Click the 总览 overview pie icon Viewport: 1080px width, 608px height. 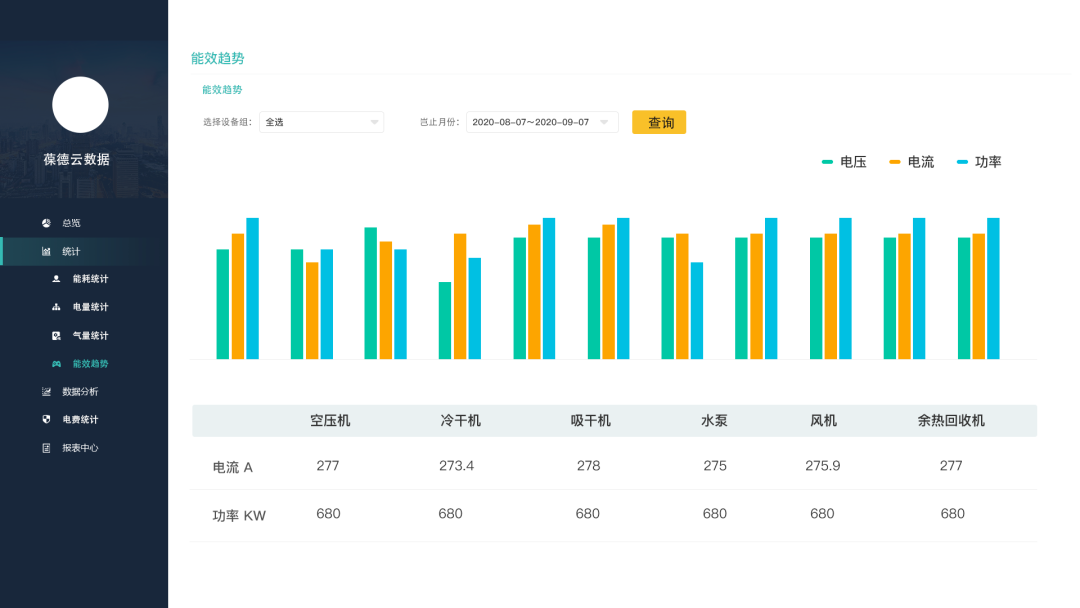[46, 223]
